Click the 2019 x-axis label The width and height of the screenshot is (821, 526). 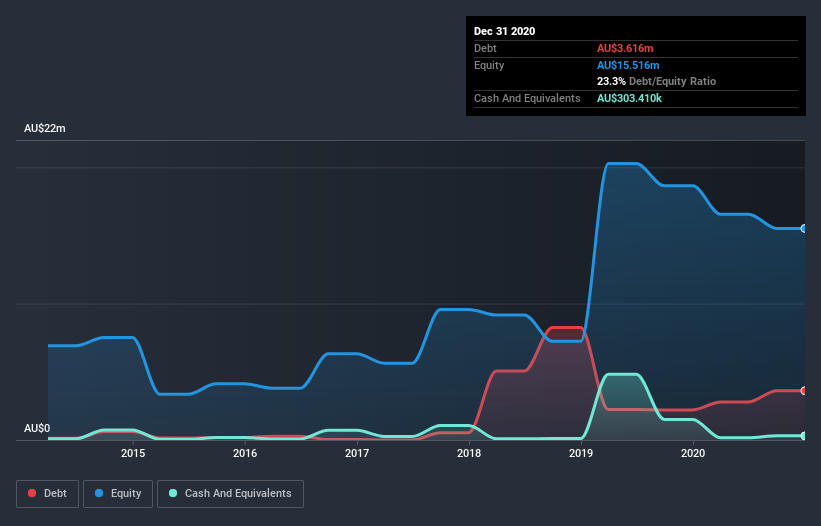(581, 453)
